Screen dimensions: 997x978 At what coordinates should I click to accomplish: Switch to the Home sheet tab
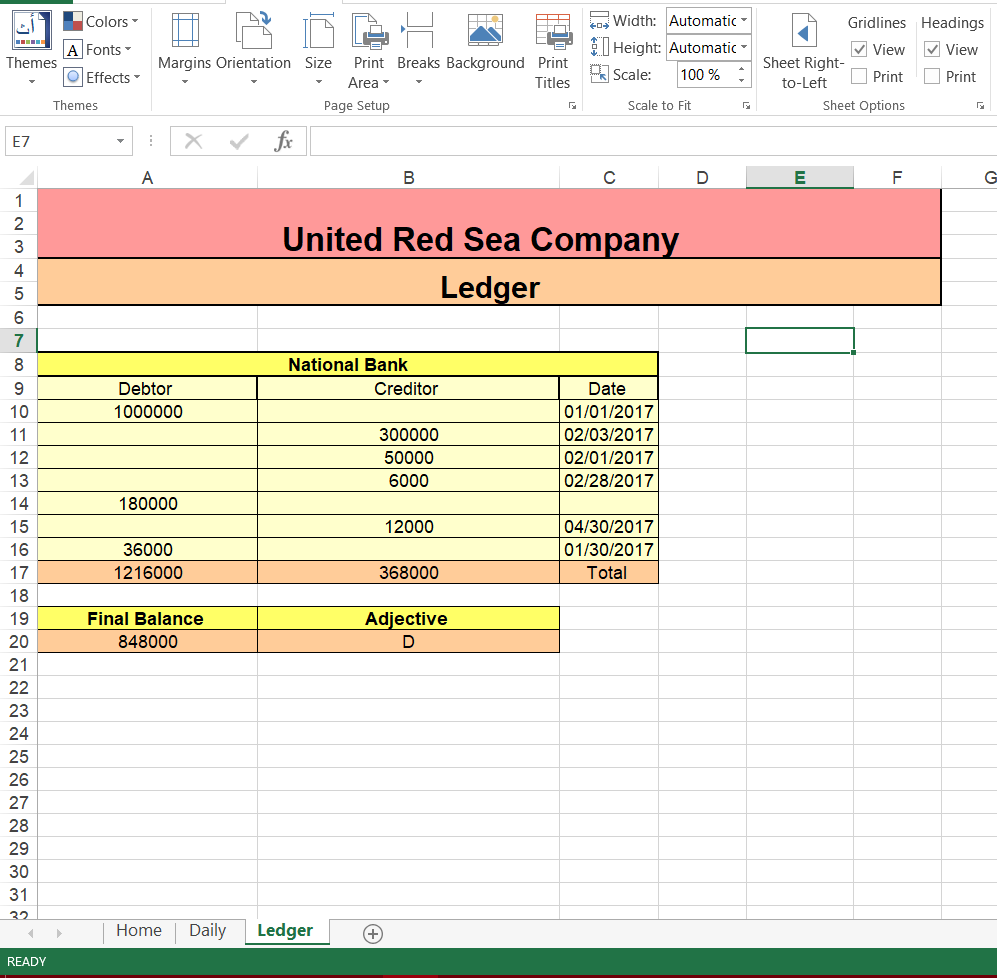click(139, 930)
